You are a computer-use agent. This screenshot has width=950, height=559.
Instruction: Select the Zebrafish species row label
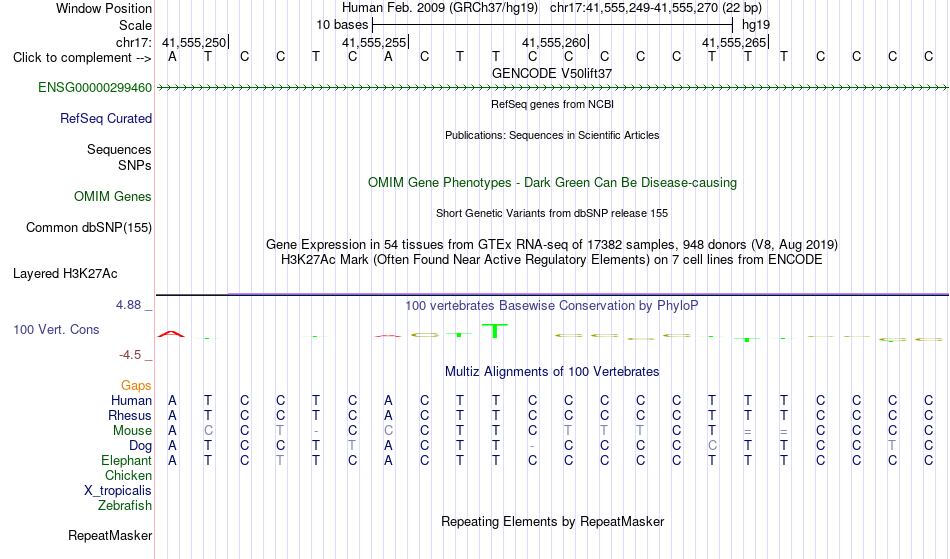coord(125,506)
